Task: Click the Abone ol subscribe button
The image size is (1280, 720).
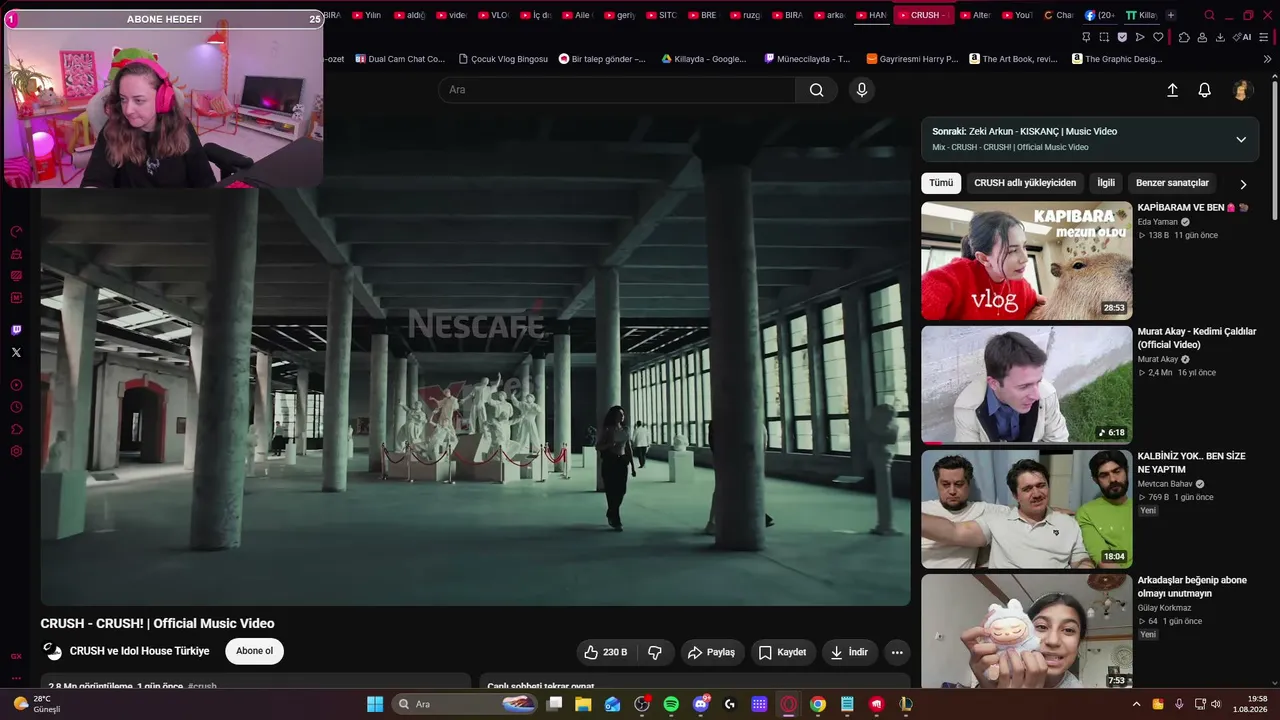Action: pyautogui.click(x=254, y=651)
